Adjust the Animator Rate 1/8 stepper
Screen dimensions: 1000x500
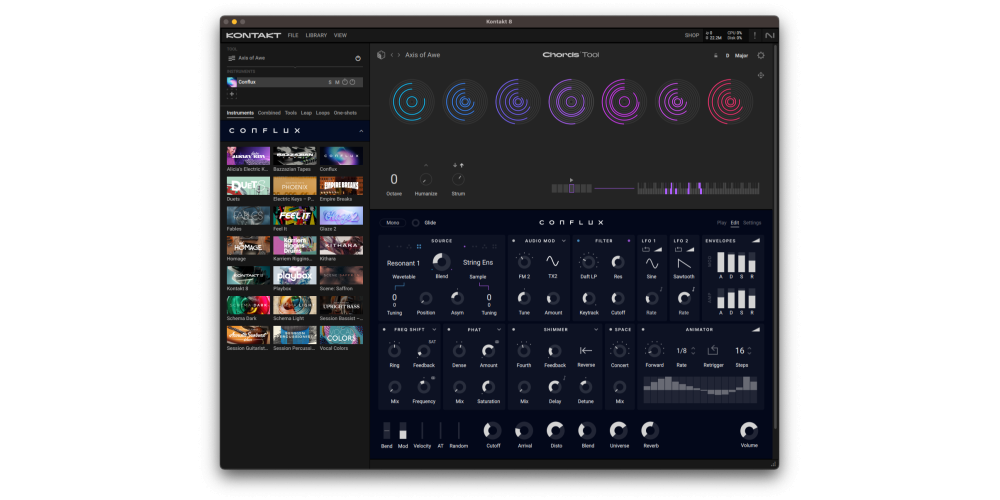(693, 351)
